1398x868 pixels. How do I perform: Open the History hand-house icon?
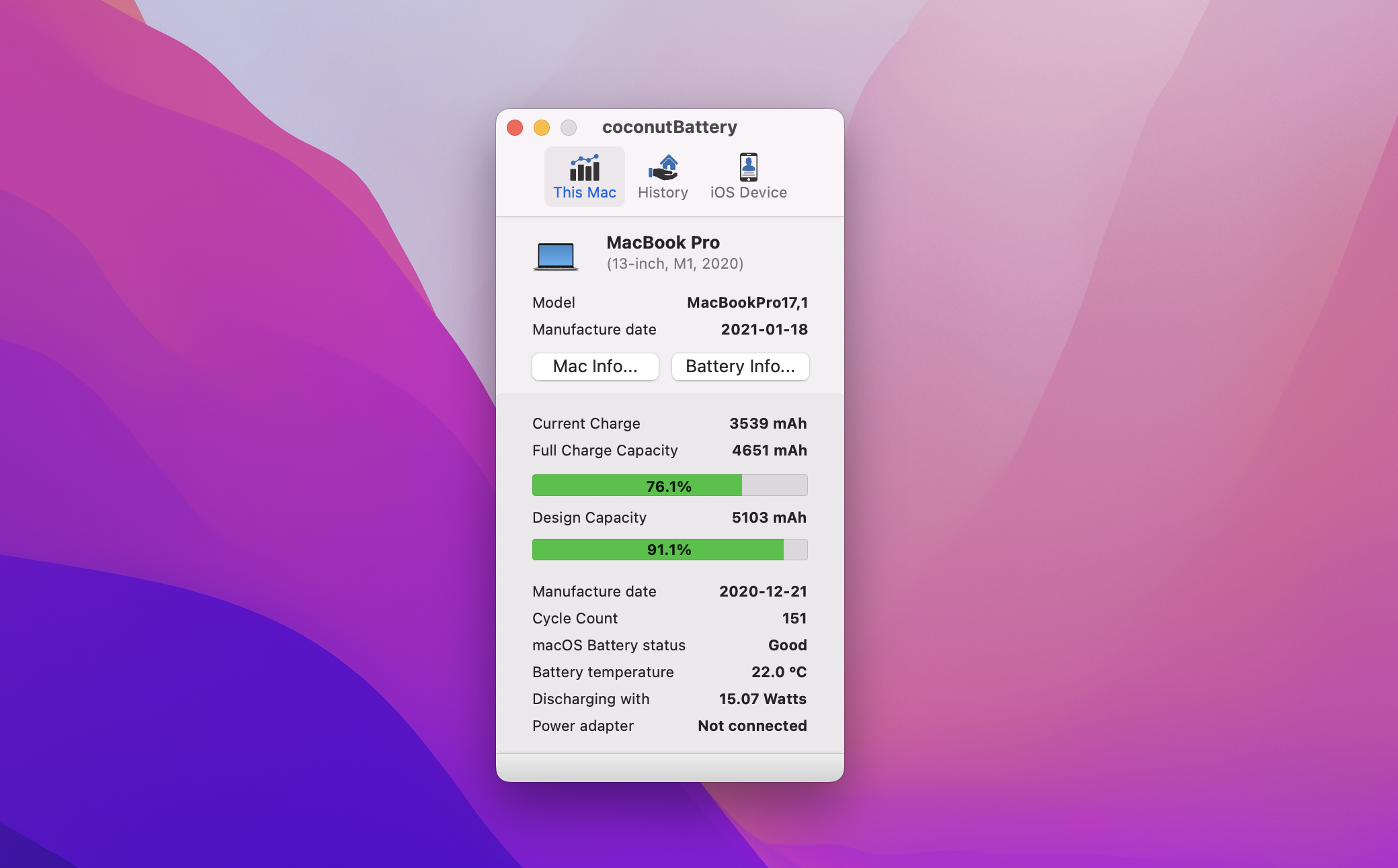click(663, 168)
